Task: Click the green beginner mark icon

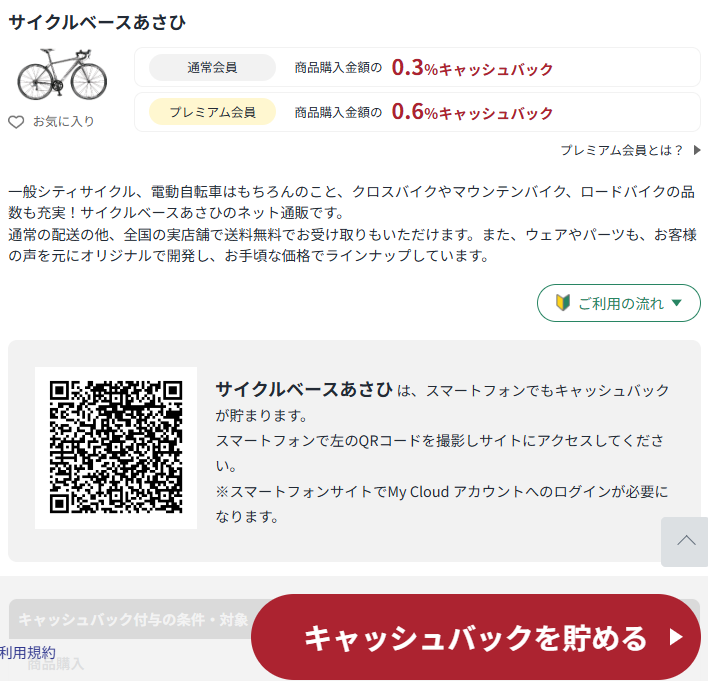Action: click(562, 303)
